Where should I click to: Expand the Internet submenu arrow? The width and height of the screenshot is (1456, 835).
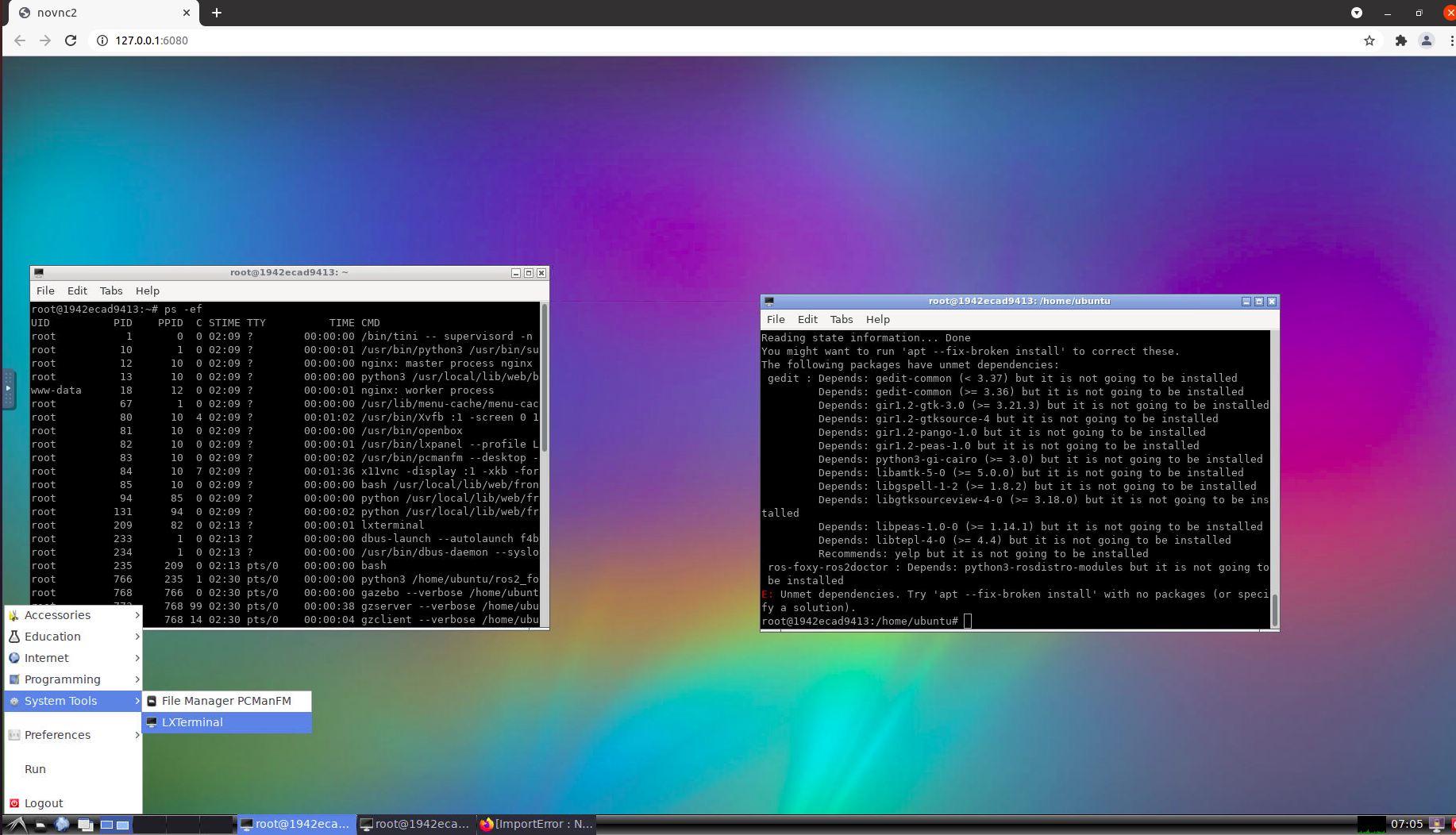point(137,658)
